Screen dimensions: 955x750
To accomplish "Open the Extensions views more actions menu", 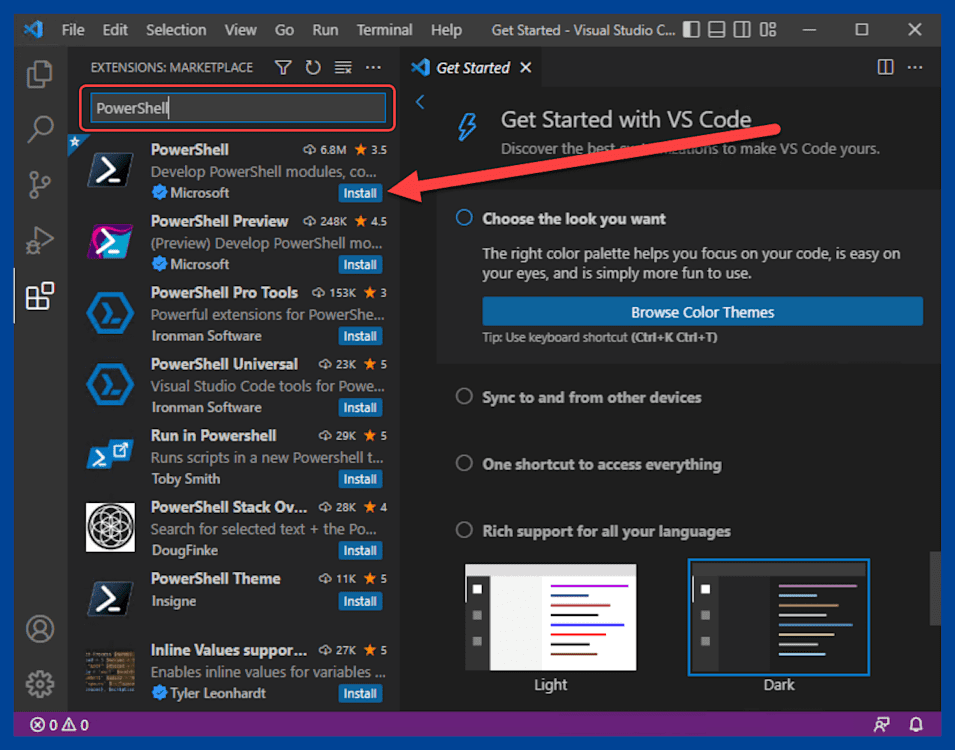I will point(373,67).
